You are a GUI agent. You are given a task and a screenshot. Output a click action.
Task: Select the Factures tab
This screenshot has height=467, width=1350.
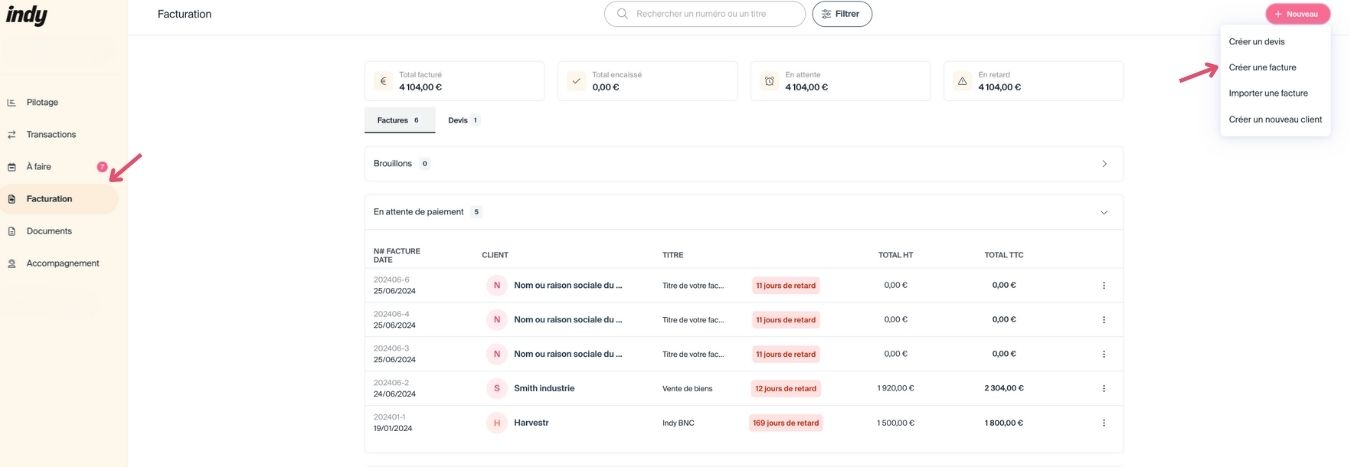coord(398,120)
